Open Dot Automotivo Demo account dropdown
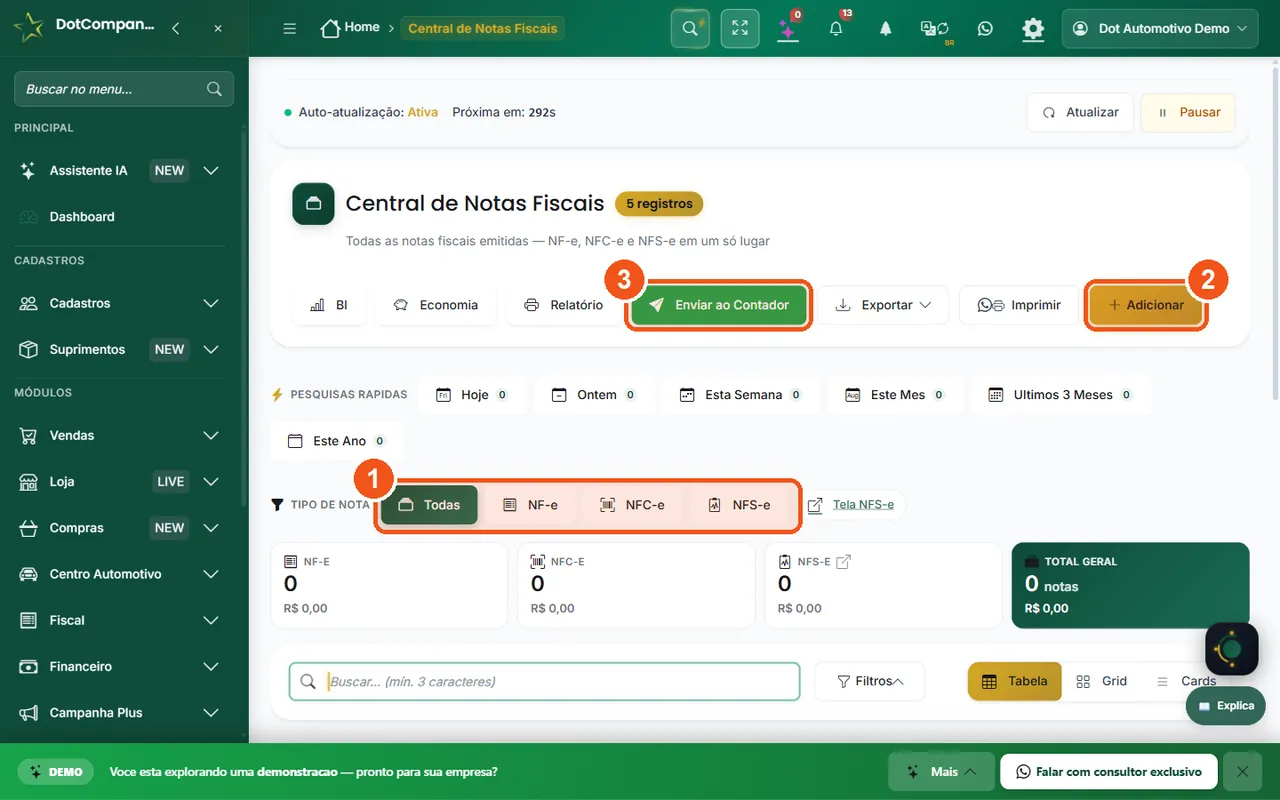The width and height of the screenshot is (1280, 800). tap(1160, 28)
